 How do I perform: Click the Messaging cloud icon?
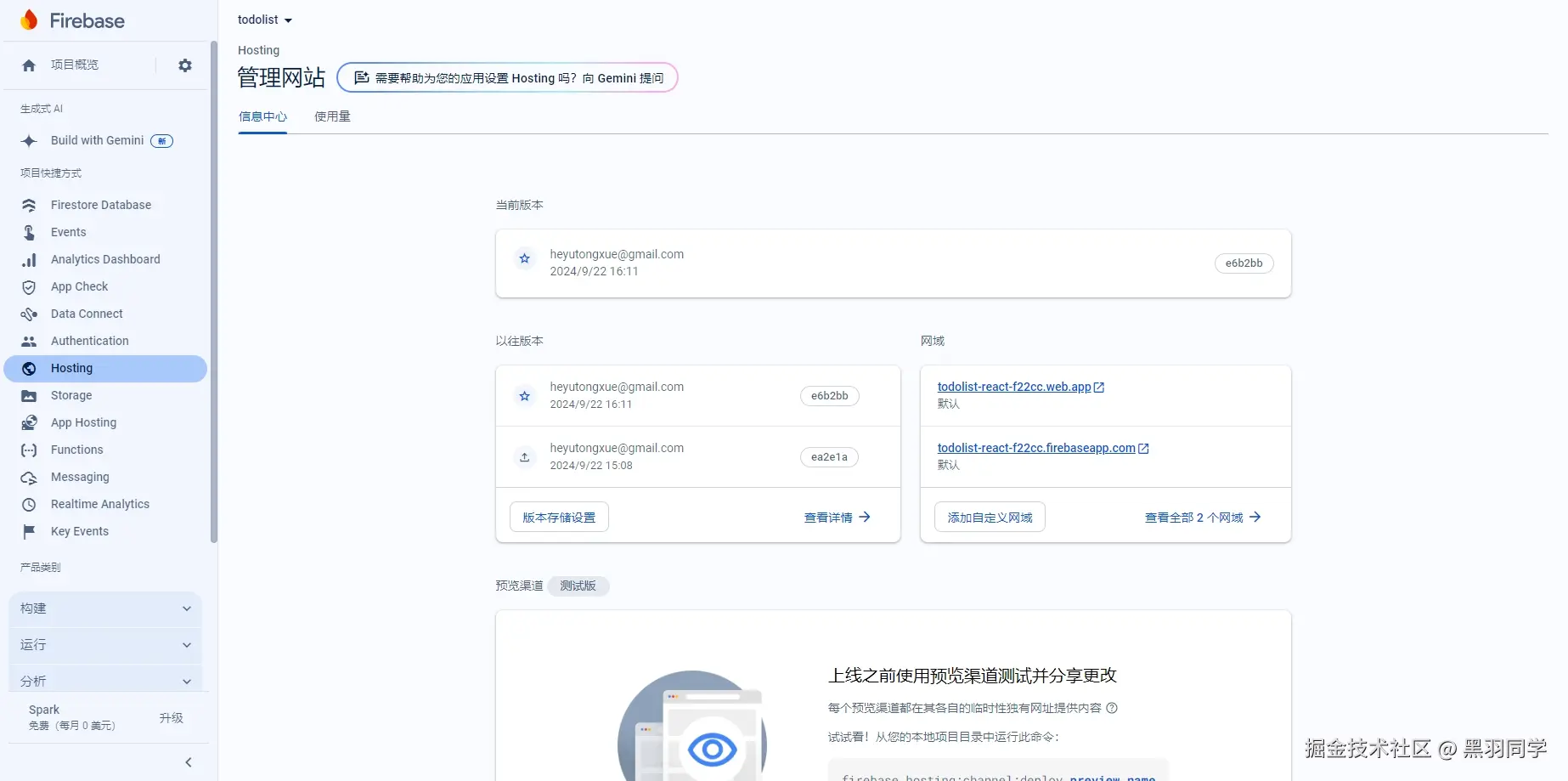[29, 478]
